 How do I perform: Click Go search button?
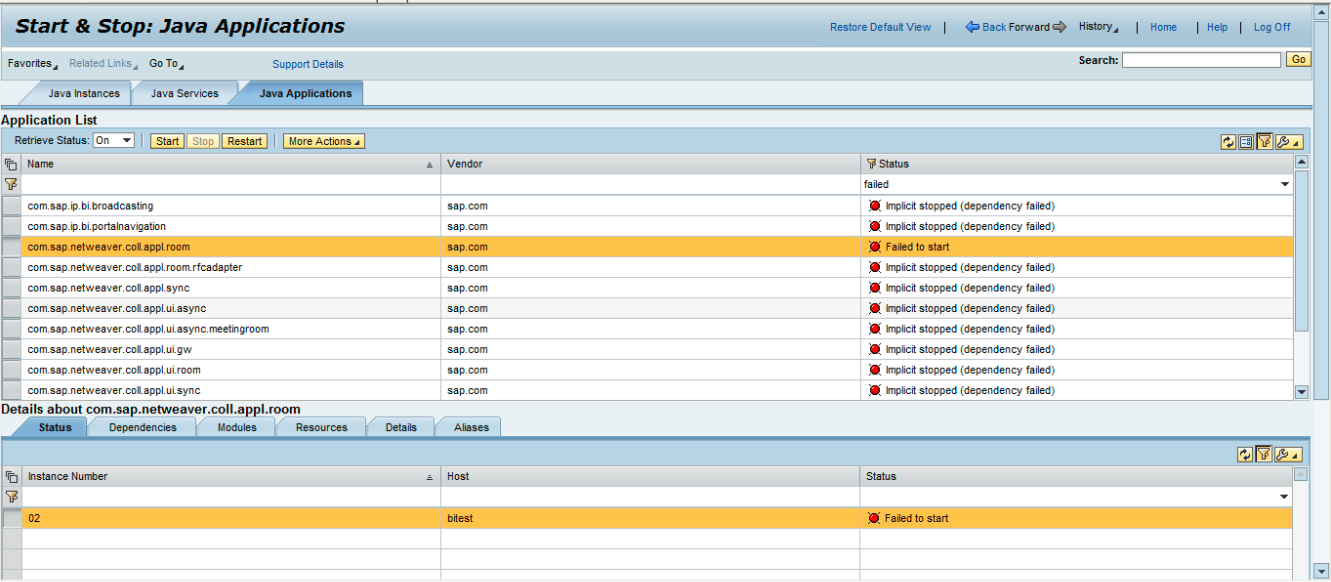[1298, 60]
